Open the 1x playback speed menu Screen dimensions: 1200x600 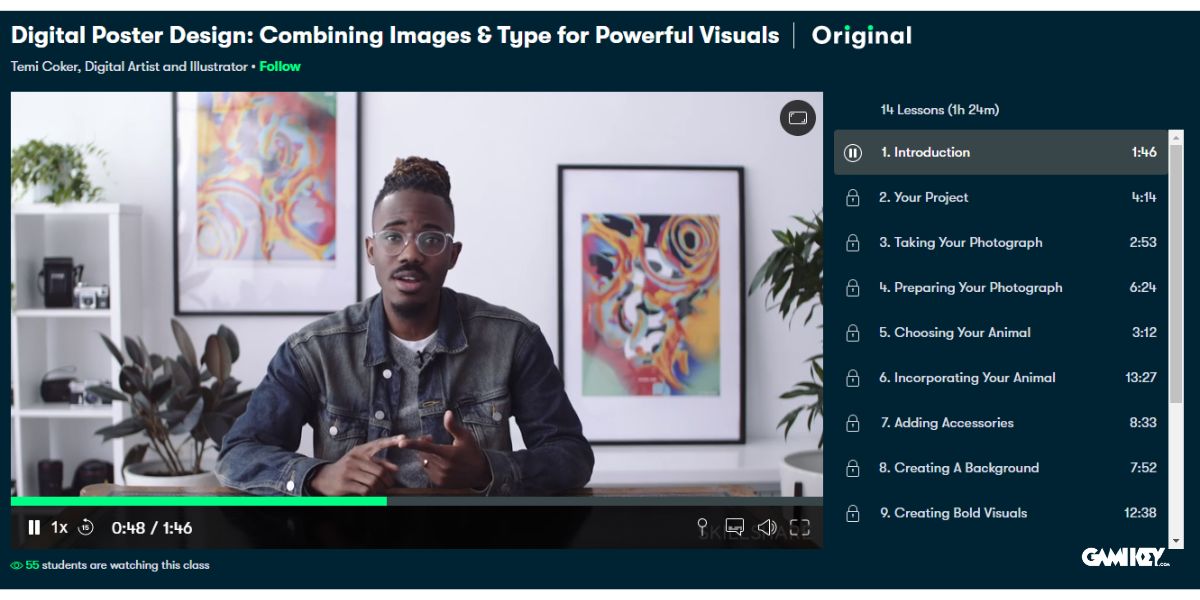tap(60, 527)
